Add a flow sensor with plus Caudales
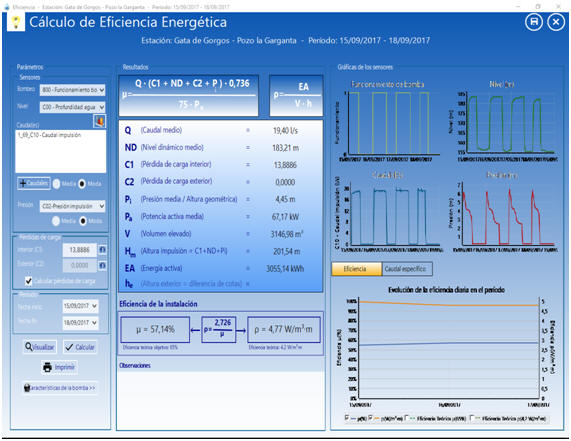 click(34, 183)
